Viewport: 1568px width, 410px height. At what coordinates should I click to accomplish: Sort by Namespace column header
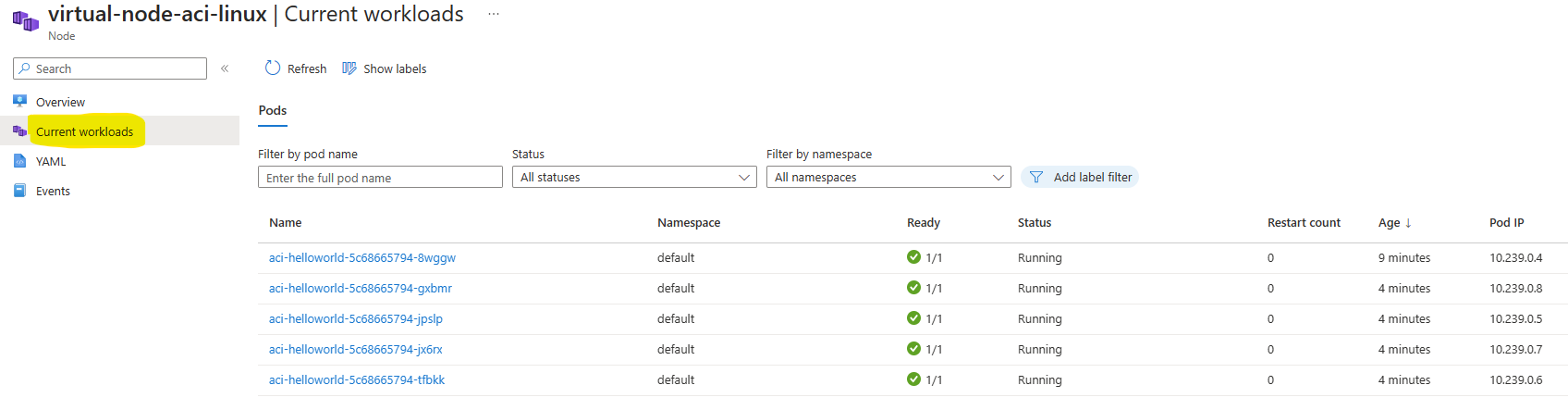(x=689, y=223)
